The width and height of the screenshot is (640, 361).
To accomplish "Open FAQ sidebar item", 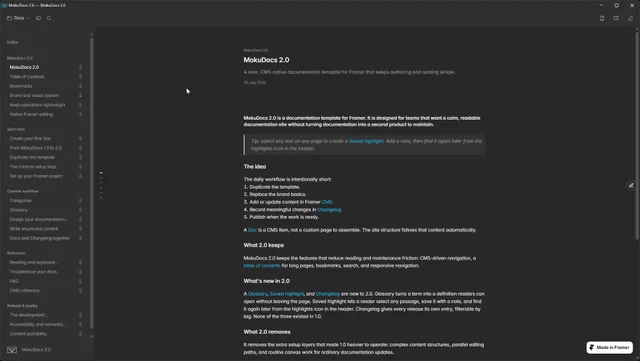I will [14, 281].
